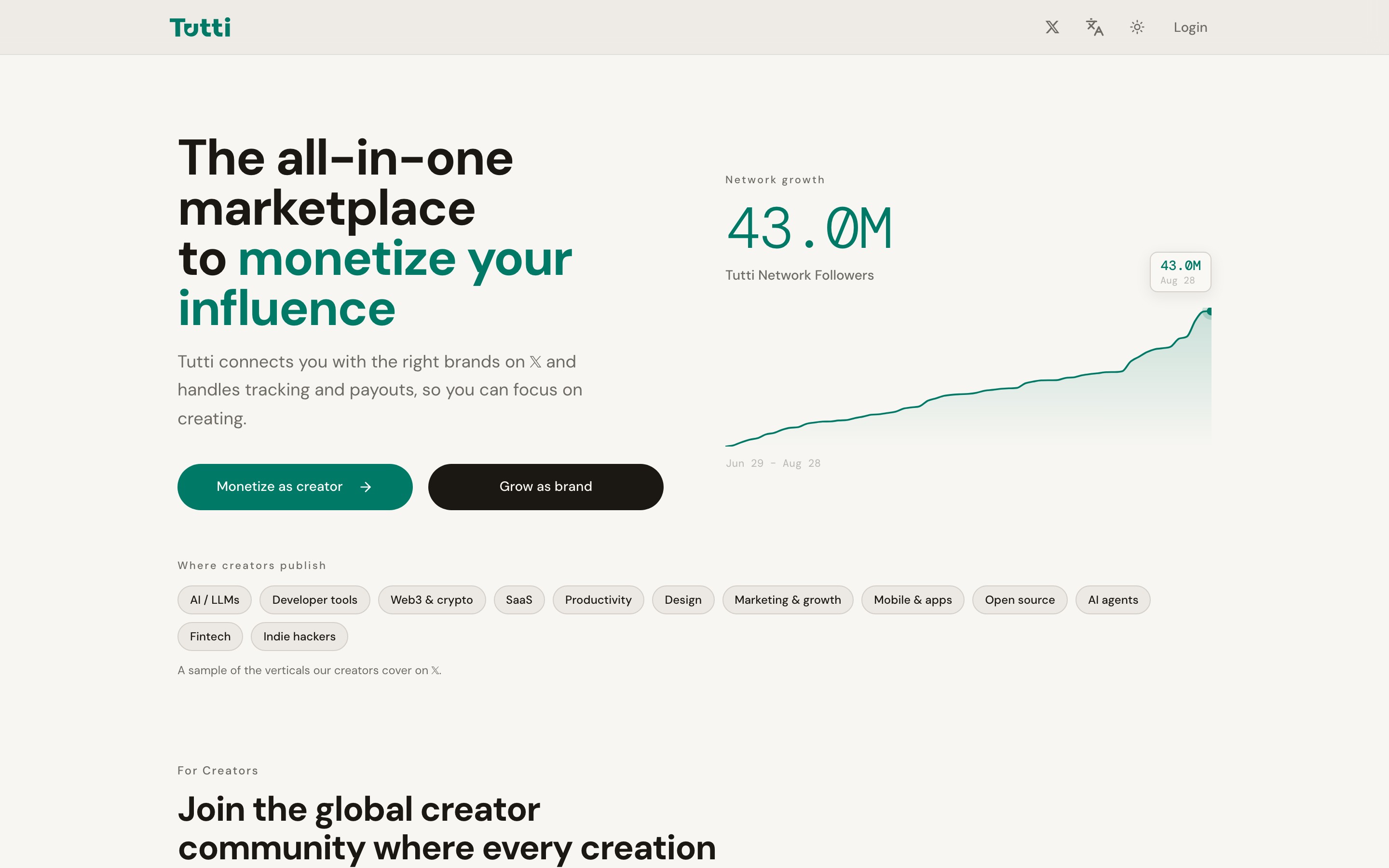
Task: Click Grow as brand button
Action: (x=546, y=487)
